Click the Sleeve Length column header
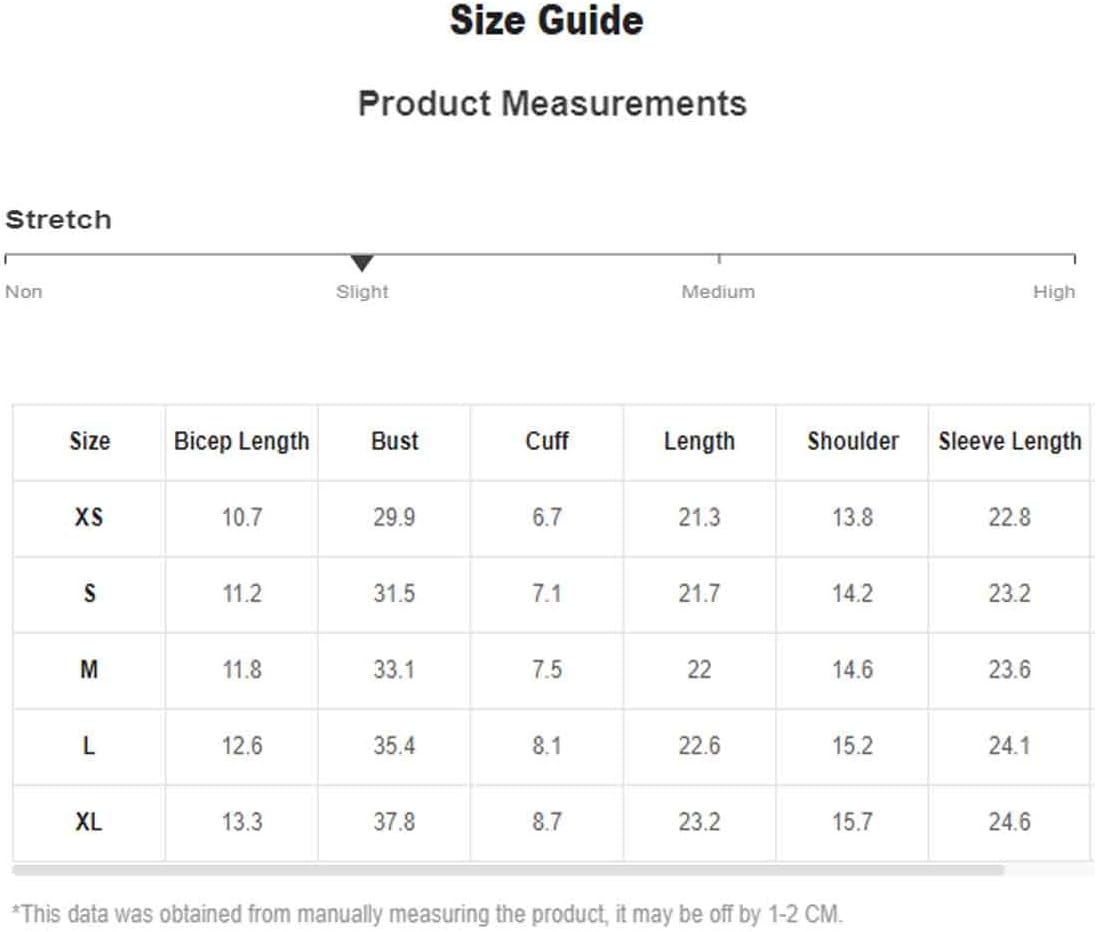The width and height of the screenshot is (1097, 932). (x=1010, y=442)
